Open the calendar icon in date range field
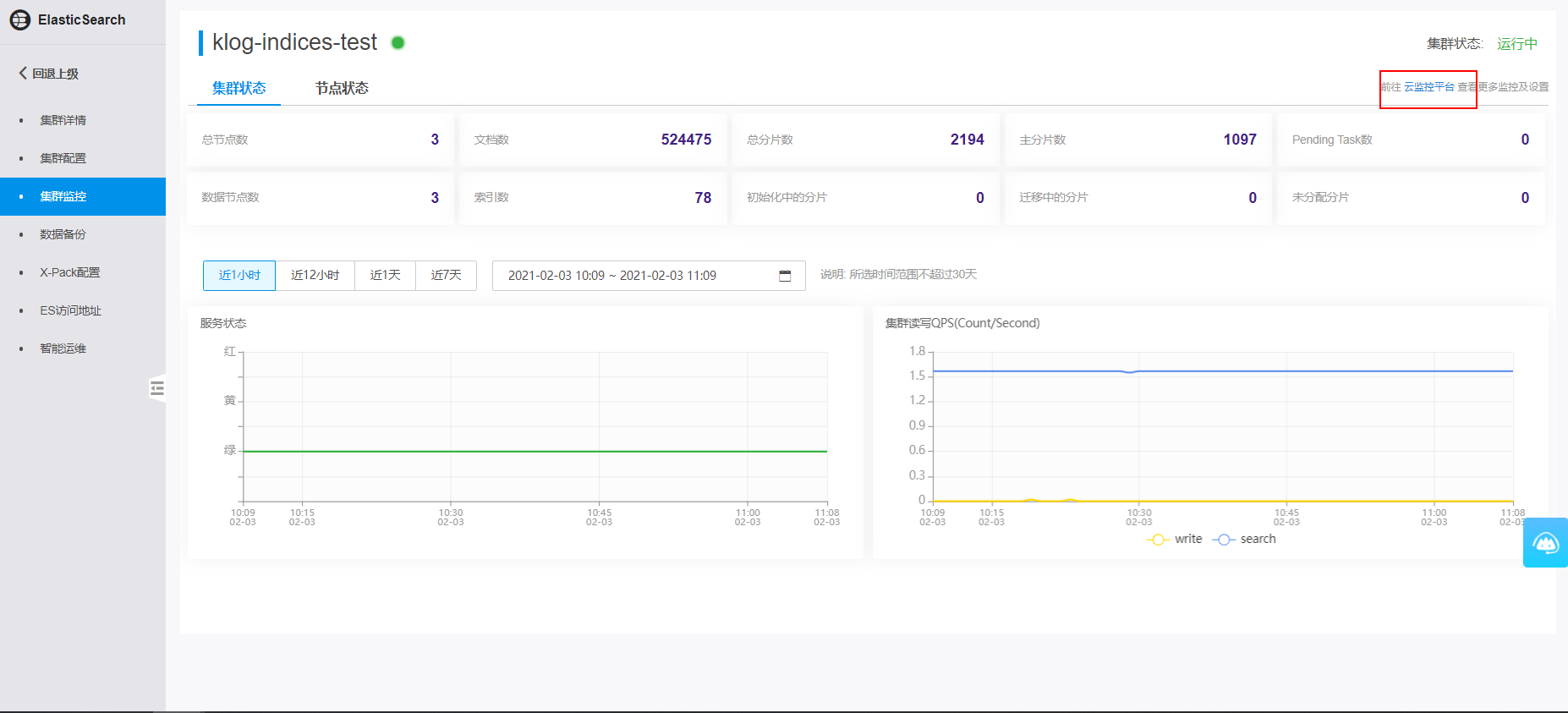 [785, 276]
